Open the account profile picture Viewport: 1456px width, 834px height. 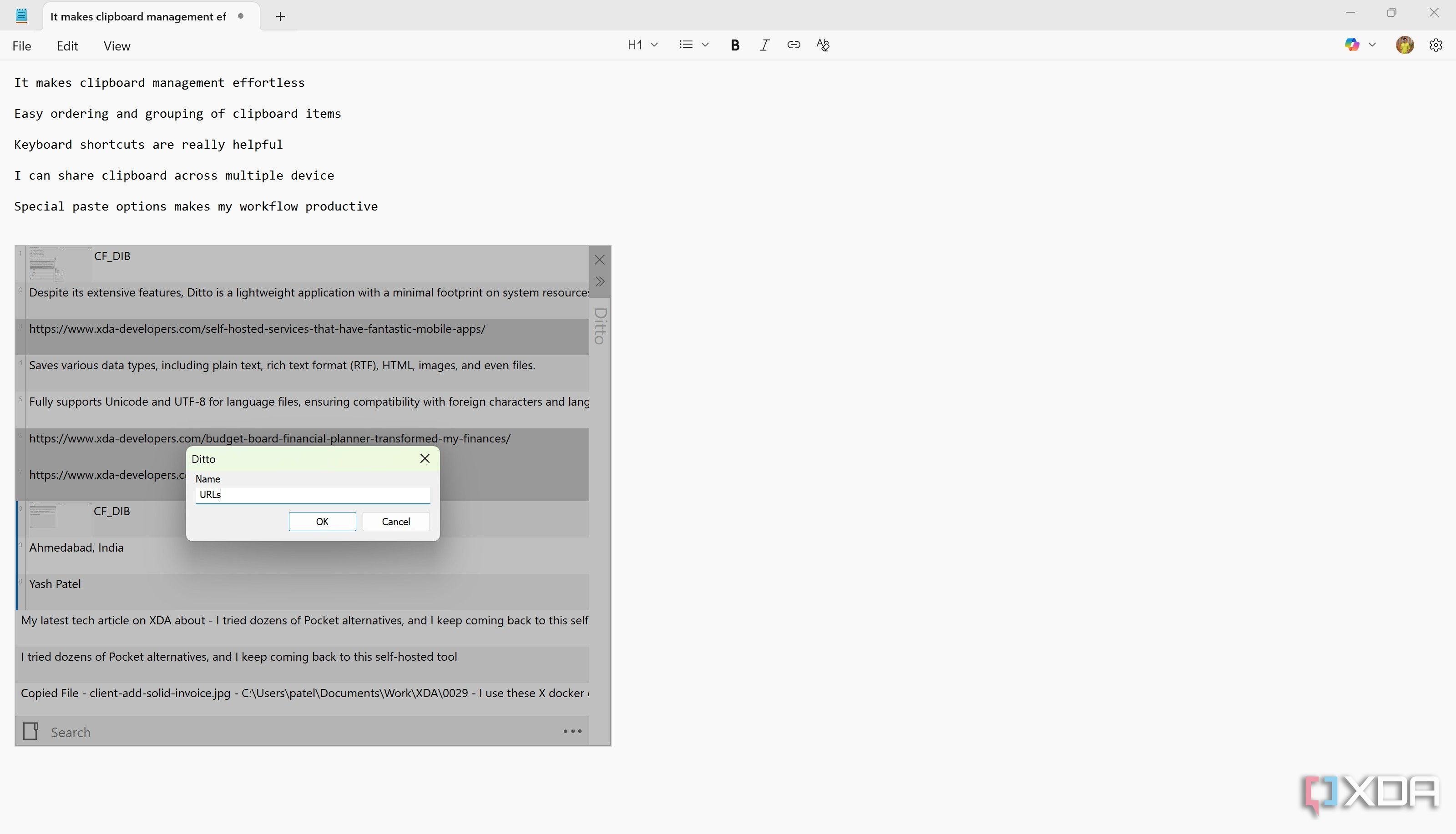click(1405, 45)
